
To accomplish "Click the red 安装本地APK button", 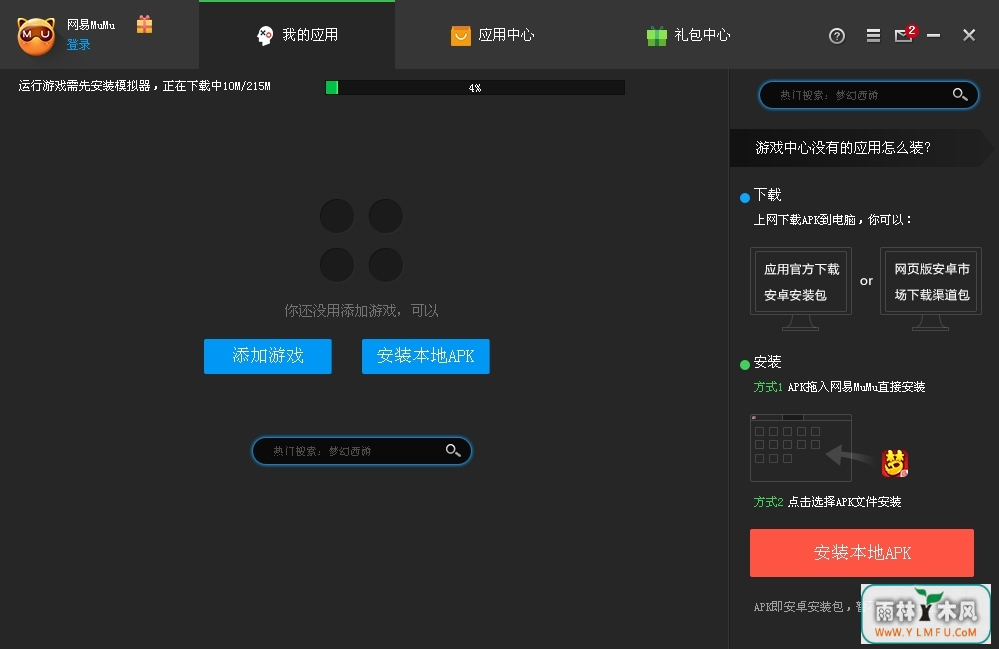I will tap(861, 553).
